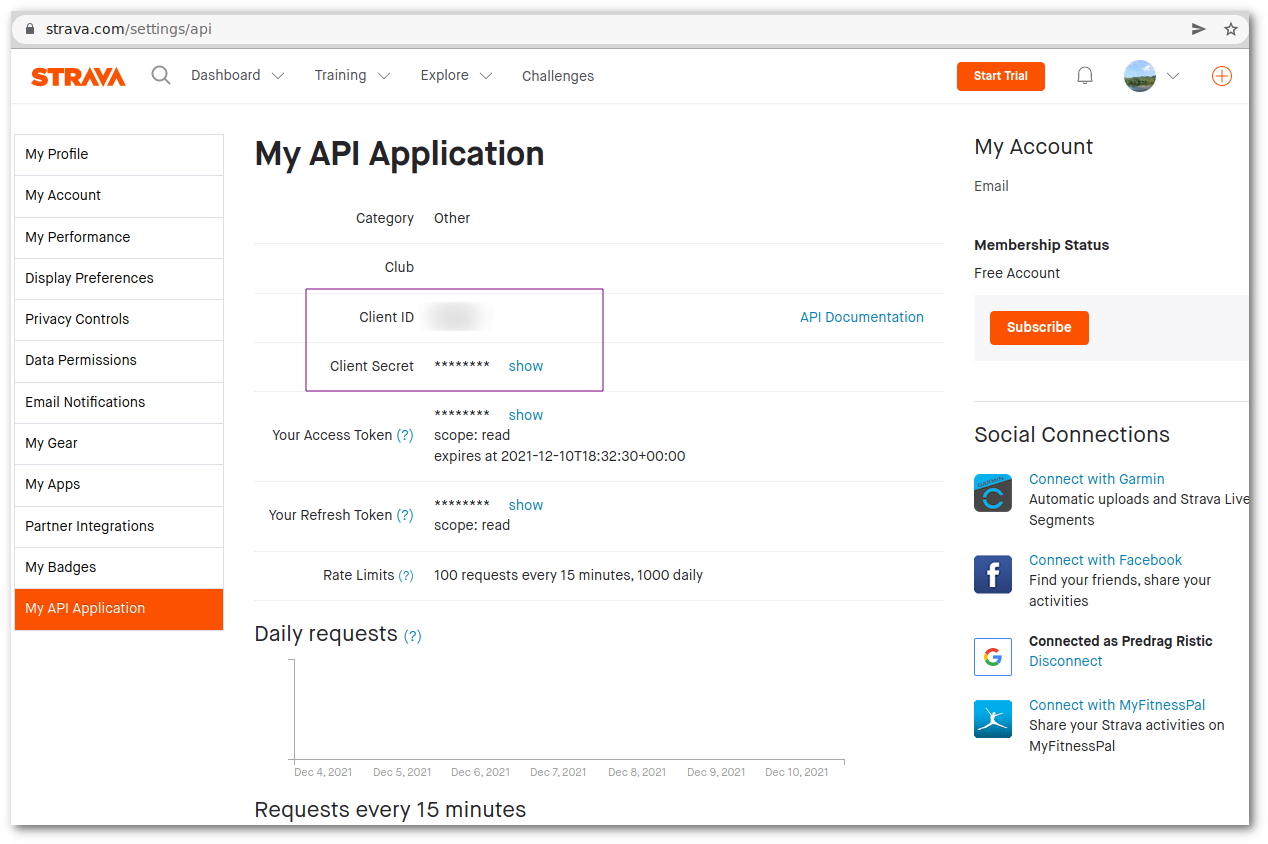Select My API Application in sidebar
Image resolution: width=1268 pixels, height=844 pixels.
[119, 609]
